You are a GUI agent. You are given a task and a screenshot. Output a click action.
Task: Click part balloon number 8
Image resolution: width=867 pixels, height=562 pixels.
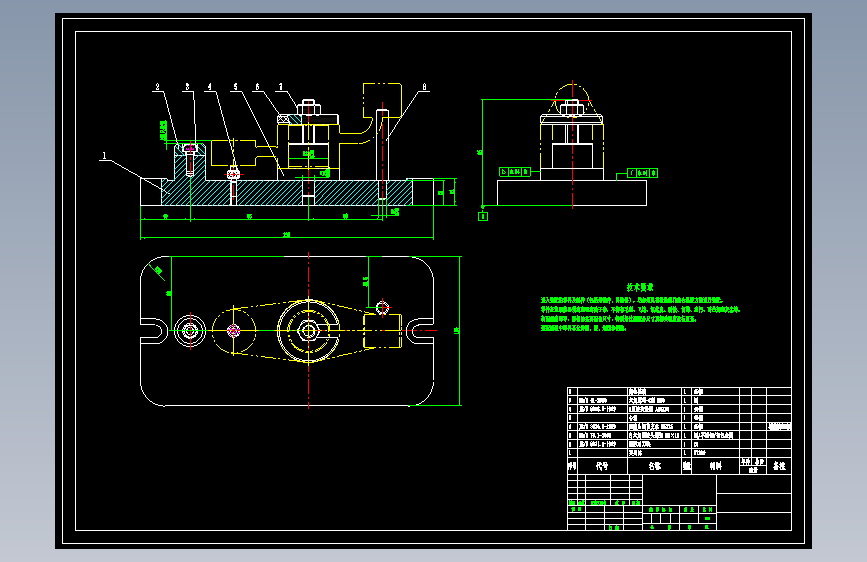point(425,87)
